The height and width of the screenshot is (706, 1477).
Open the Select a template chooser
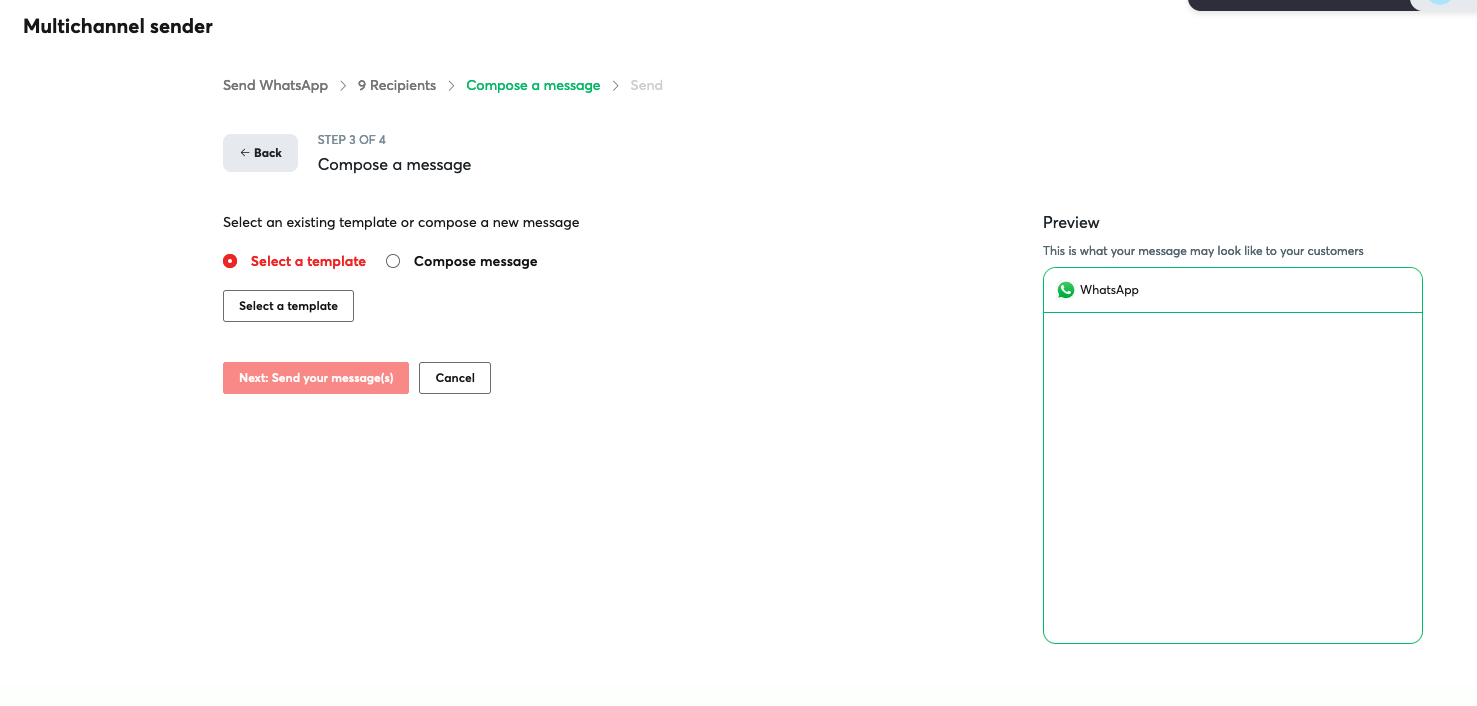click(288, 306)
